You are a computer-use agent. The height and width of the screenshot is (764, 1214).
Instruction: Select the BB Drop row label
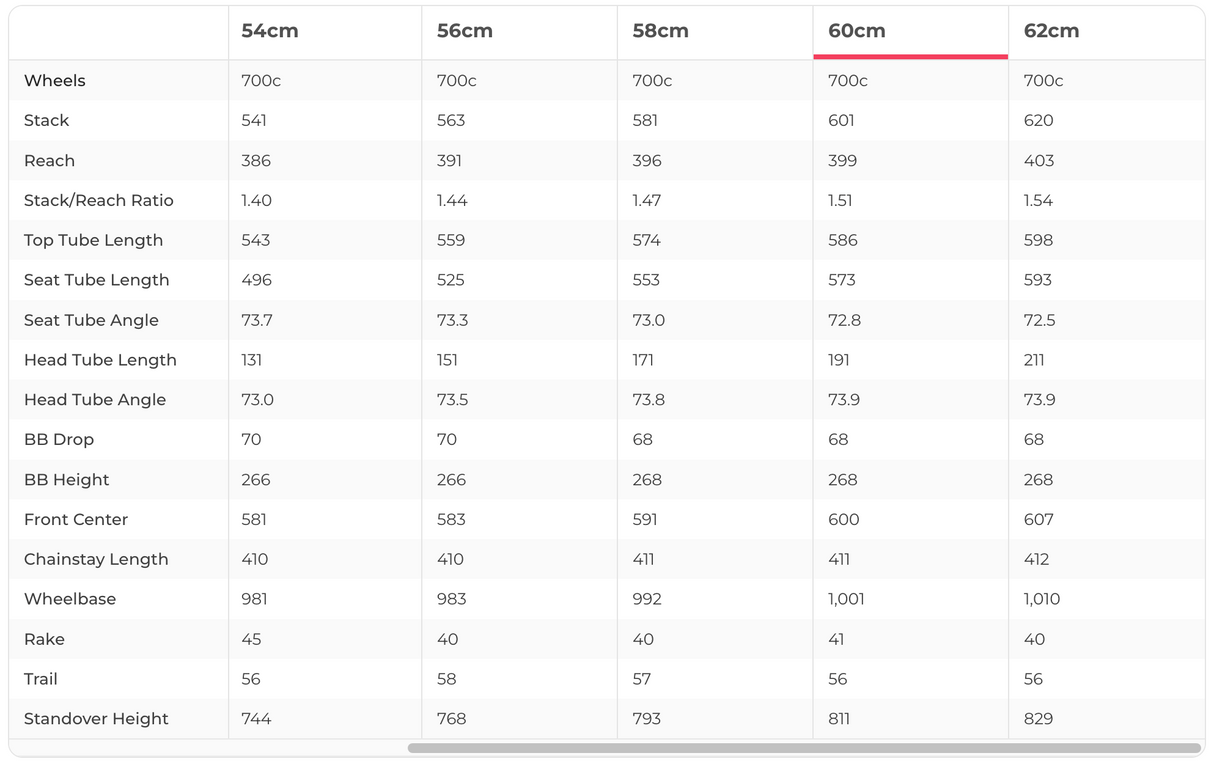59,439
